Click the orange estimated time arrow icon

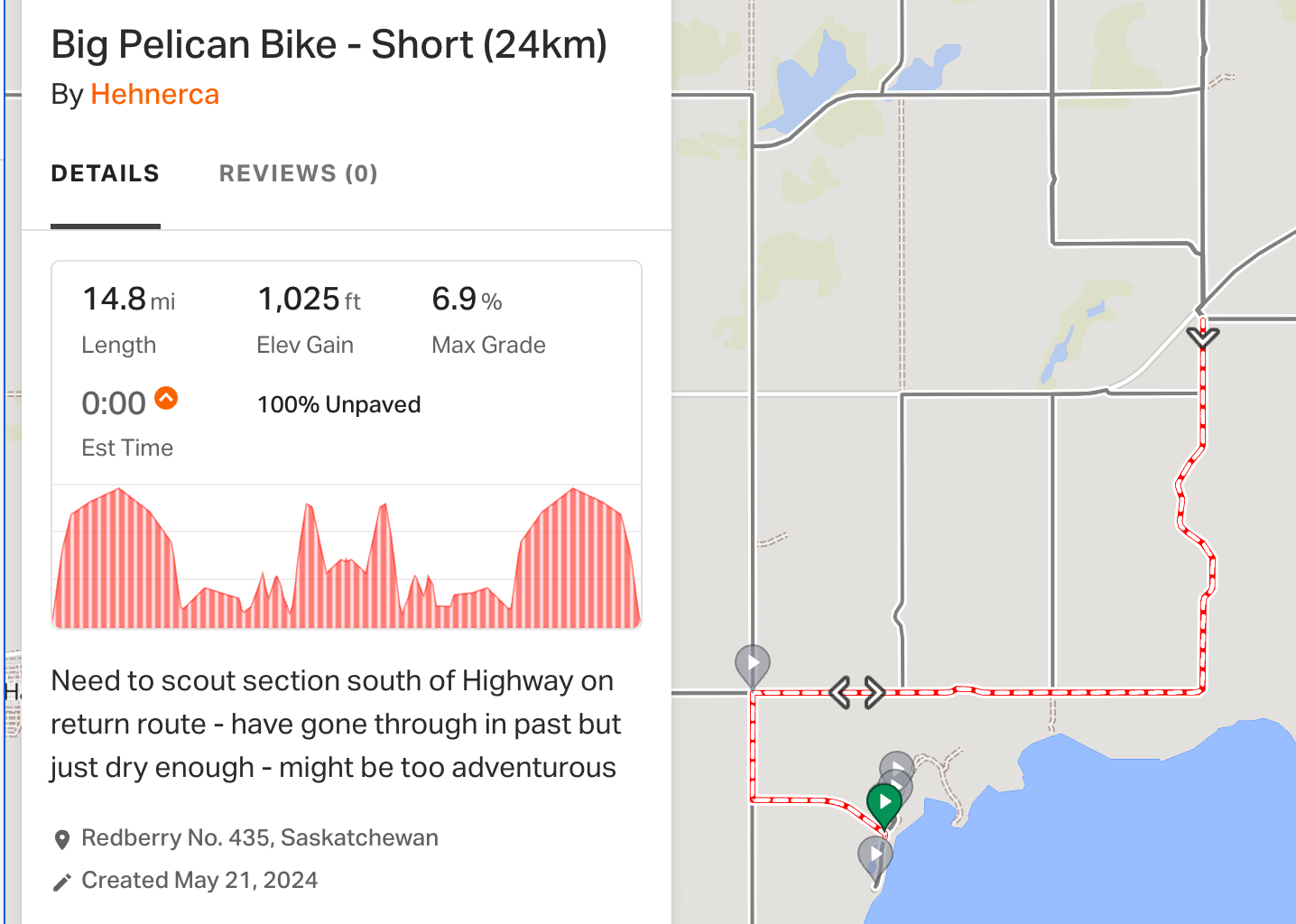pyautogui.click(x=166, y=398)
